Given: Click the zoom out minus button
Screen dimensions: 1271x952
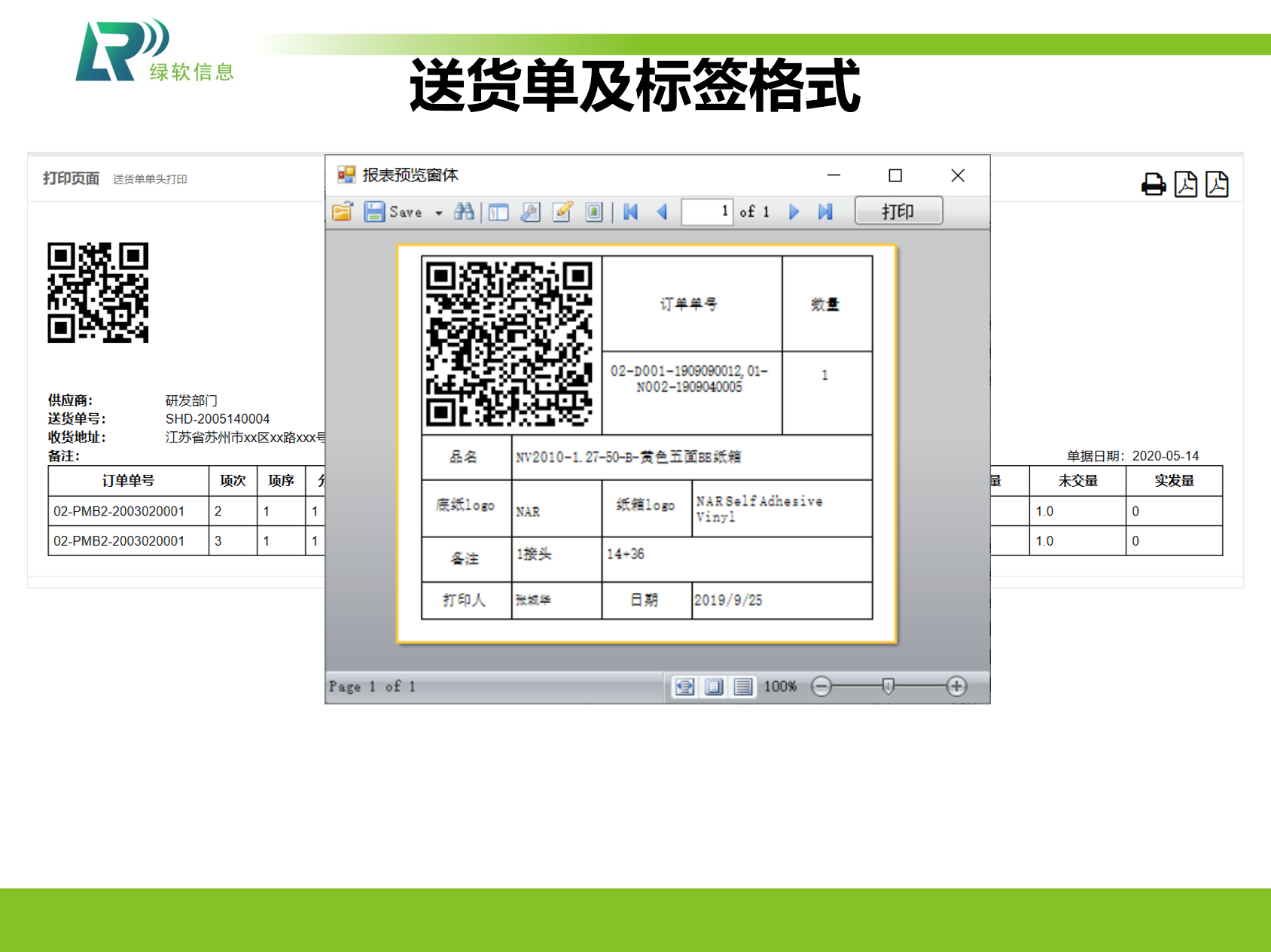Looking at the screenshot, I should tap(821, 686).
